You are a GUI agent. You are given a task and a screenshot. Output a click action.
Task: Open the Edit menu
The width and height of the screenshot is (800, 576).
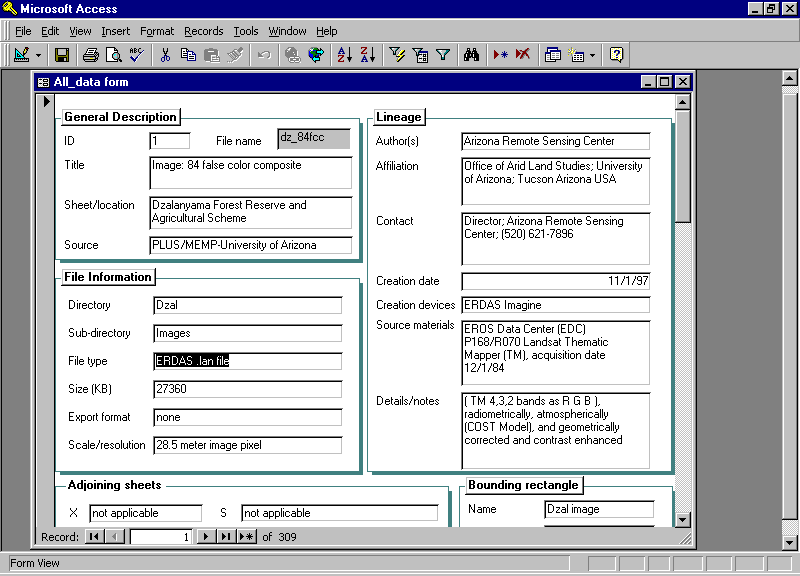(x=50, y=31)
